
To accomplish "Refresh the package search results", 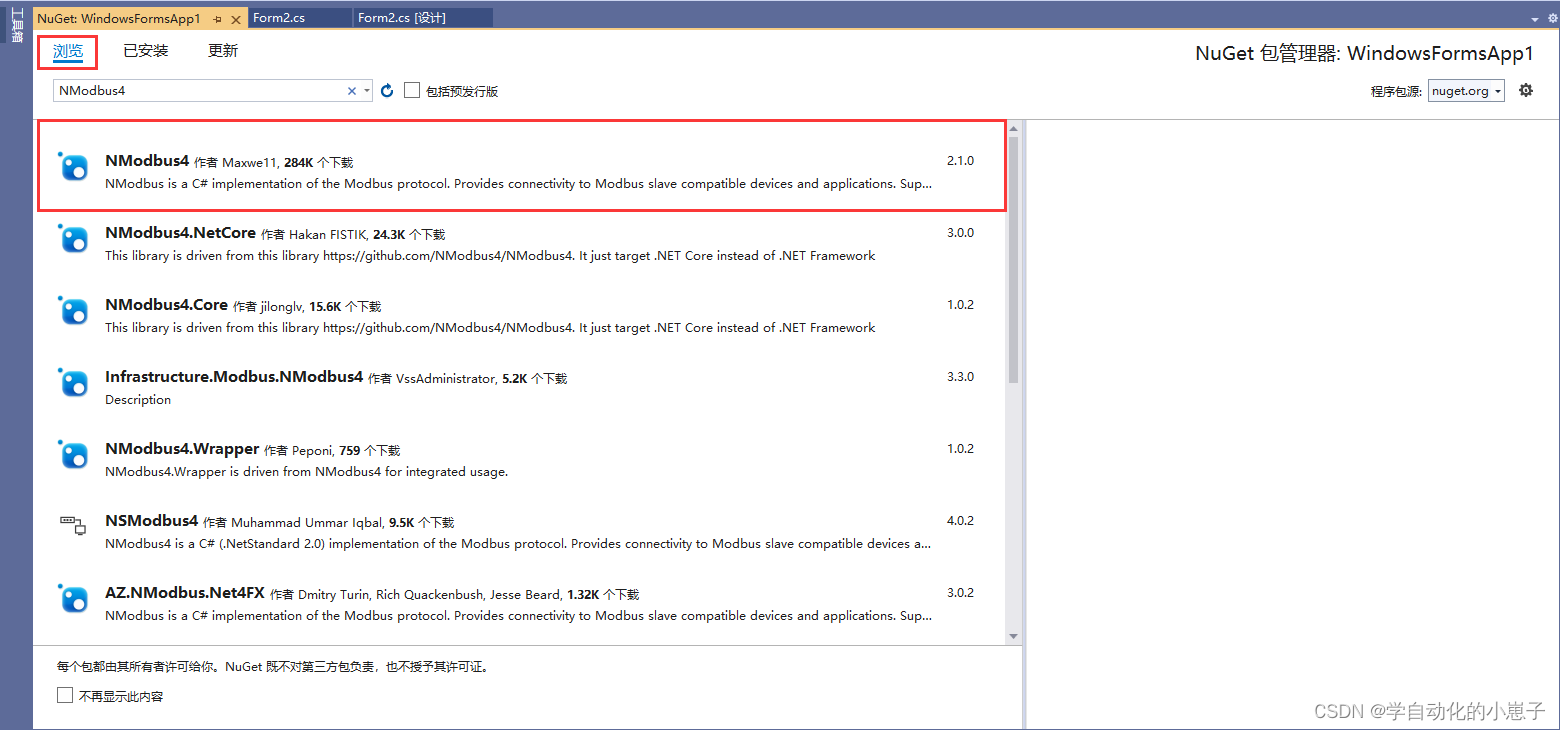I will [387, 91].
